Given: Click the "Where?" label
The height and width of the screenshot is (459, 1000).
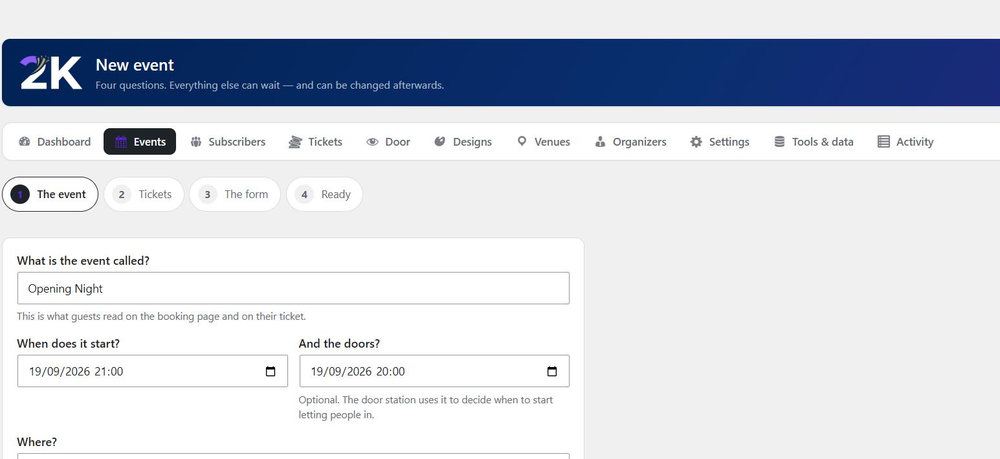Looking at the screenshot, I should (x=37, y=442).
